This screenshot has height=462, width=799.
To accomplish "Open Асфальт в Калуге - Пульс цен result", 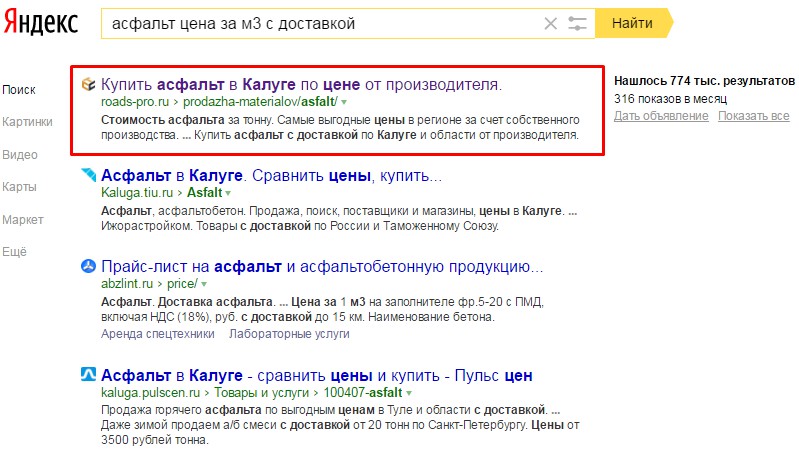I will point(316,375).
